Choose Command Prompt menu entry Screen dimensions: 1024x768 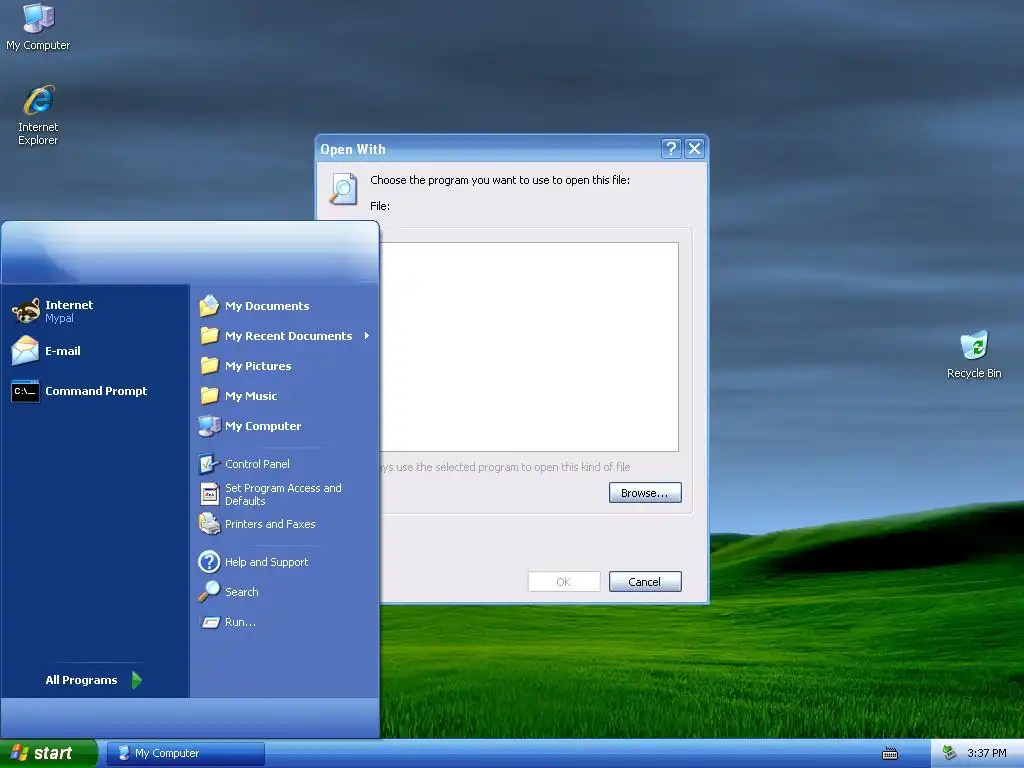pyautogui.click(x=95, y=391)
